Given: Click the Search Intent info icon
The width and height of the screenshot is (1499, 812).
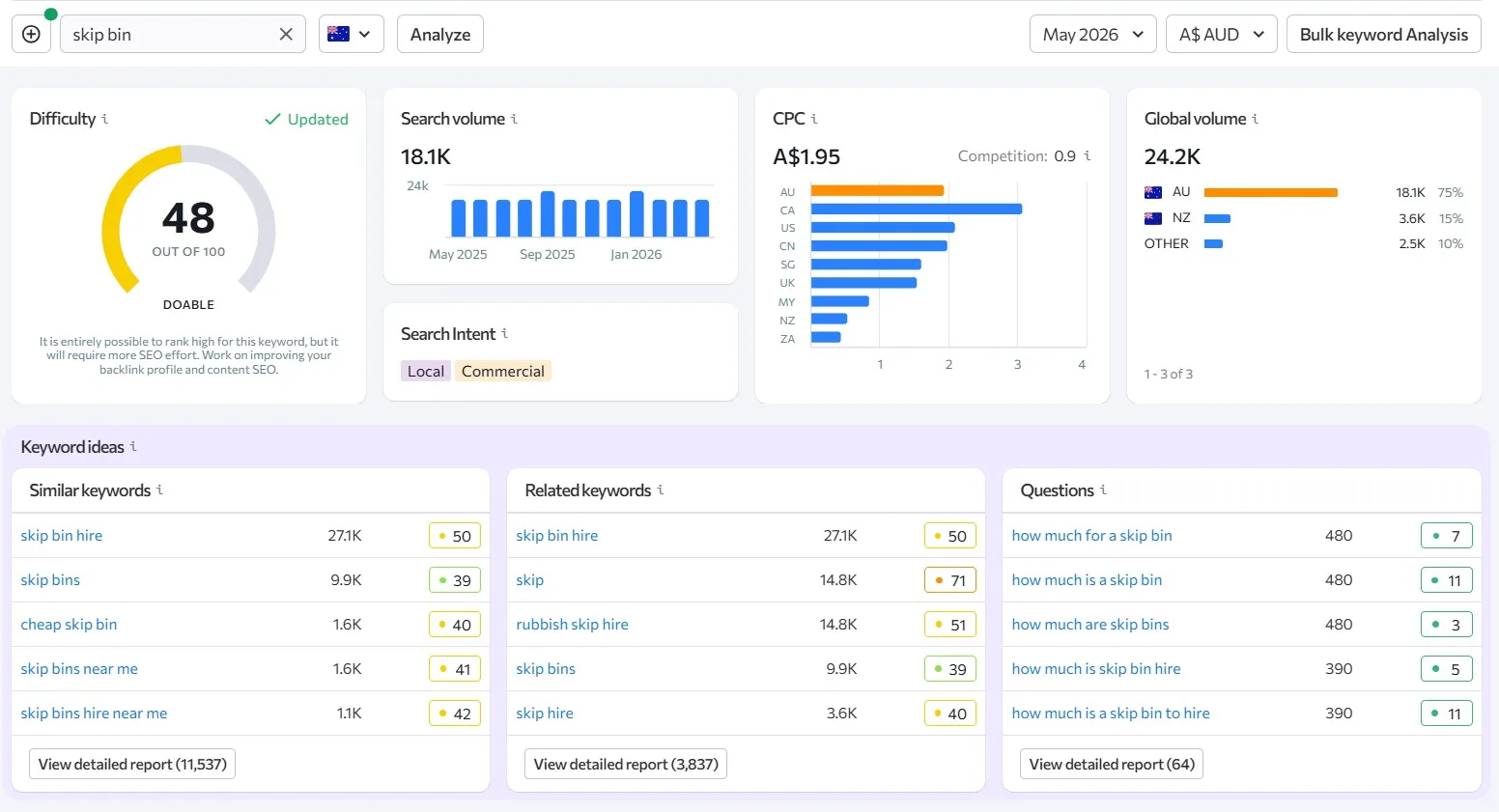Looking at the screenshot, I should [504, 333].
